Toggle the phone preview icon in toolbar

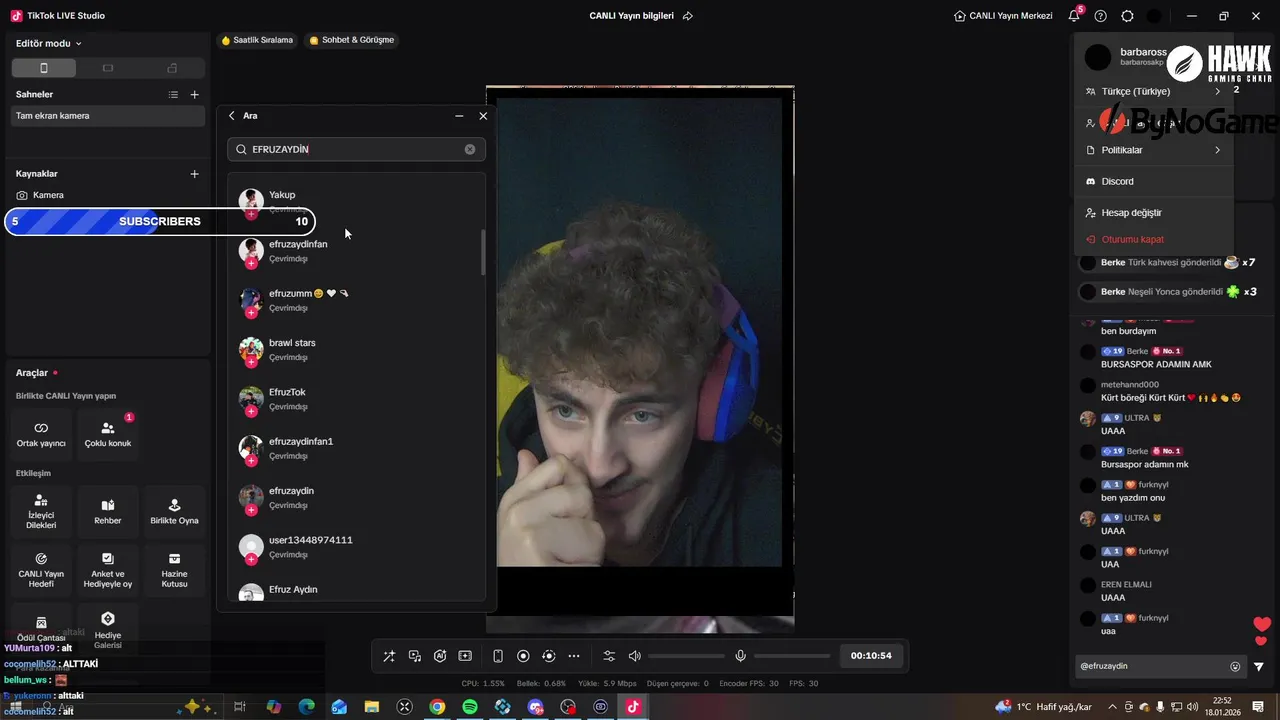pyautogui.click(x=498, y=656)
